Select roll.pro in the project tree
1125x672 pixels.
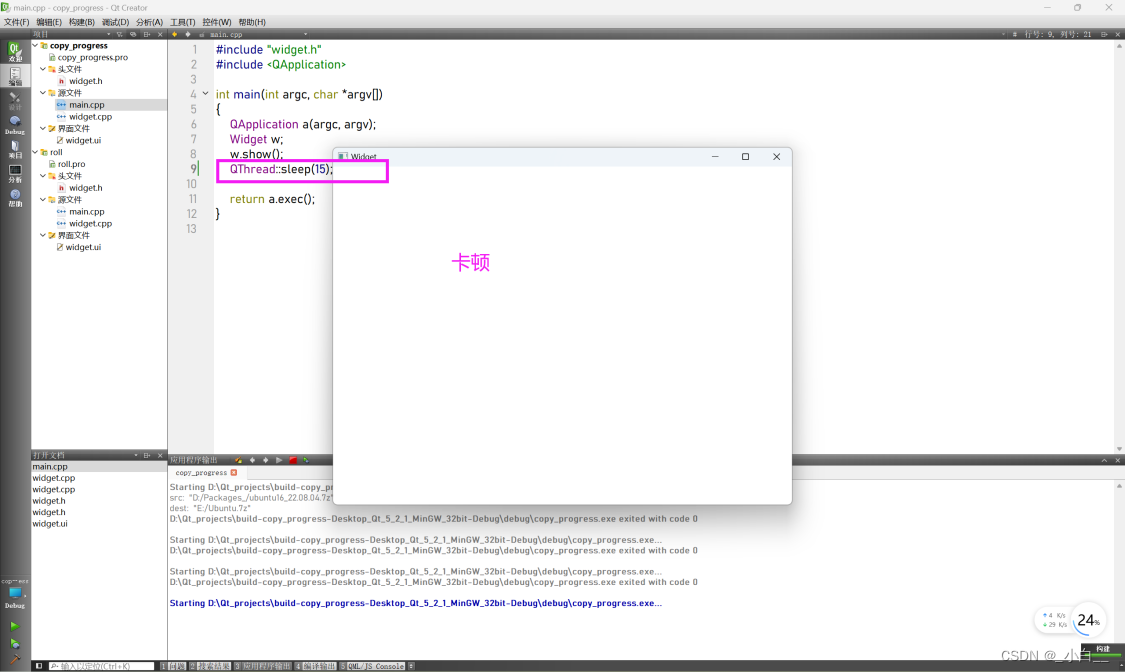coord(71,164)
